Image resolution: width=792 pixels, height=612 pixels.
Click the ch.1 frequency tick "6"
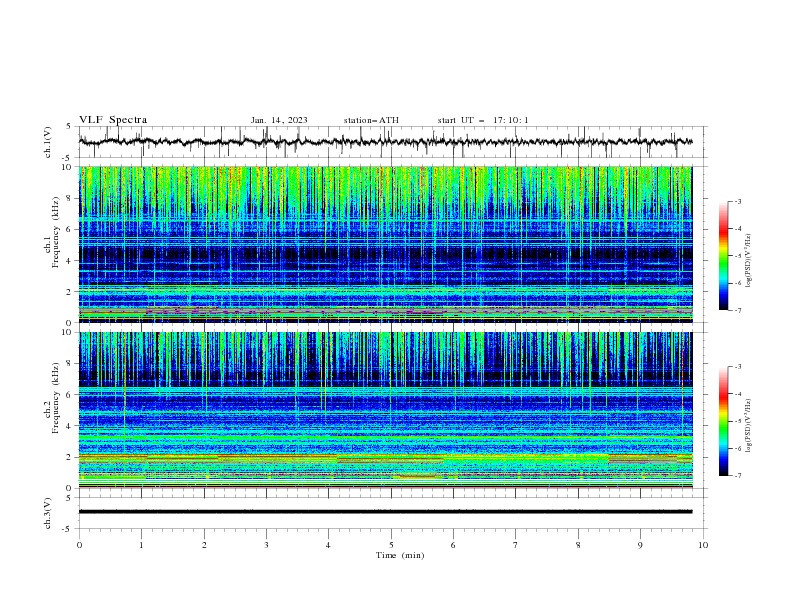[70, 229]
